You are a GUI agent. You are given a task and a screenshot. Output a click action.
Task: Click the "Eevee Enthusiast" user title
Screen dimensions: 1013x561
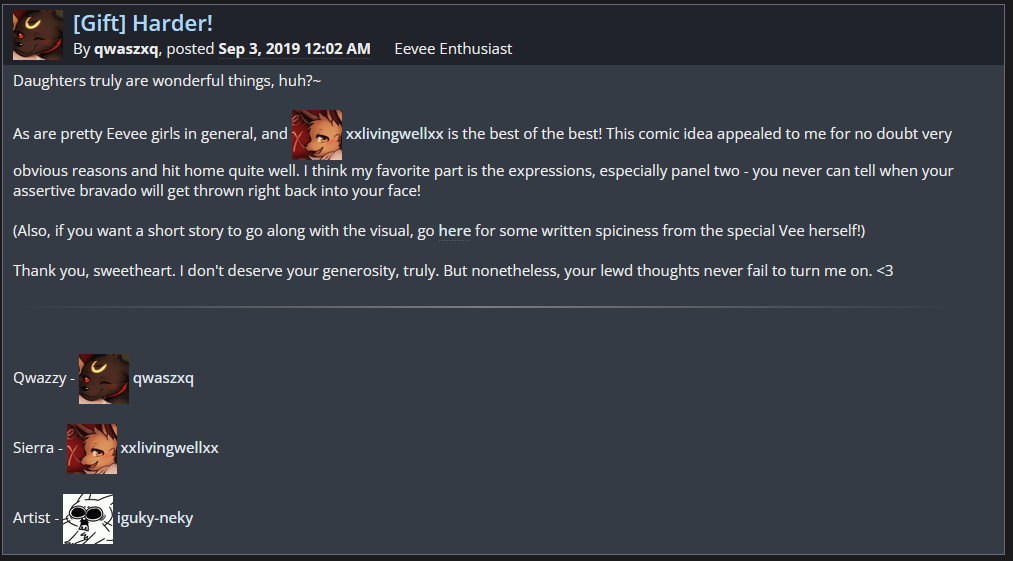tap(453, 49)
